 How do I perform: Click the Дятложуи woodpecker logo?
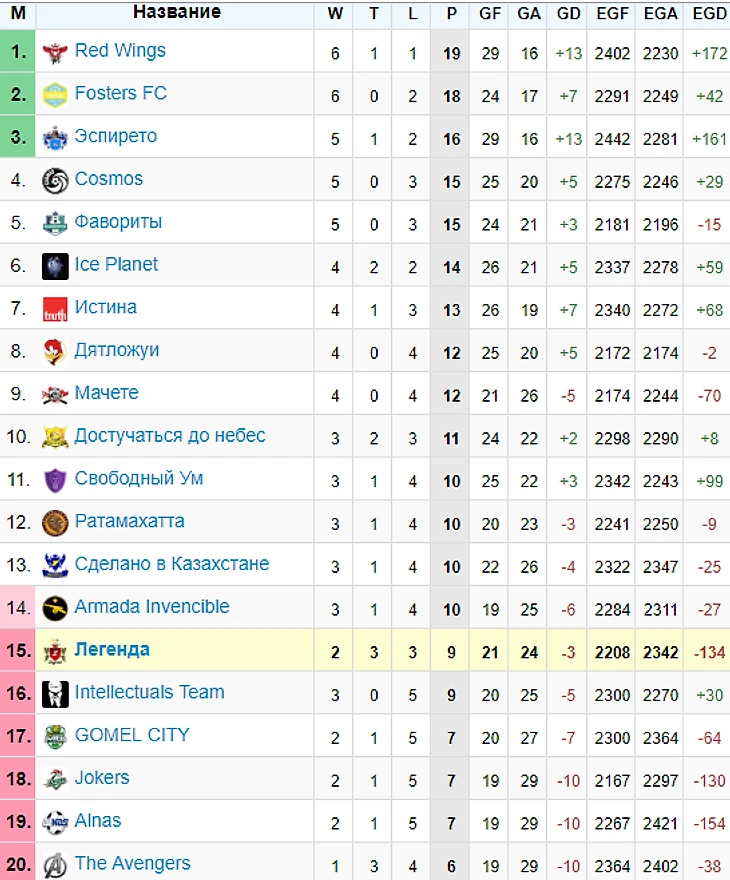tap(54, 352)
